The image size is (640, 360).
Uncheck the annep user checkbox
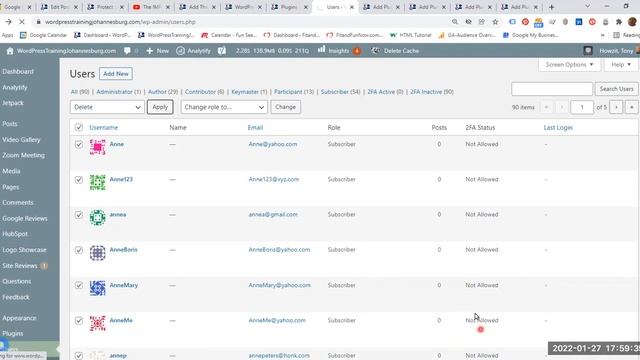79,356
